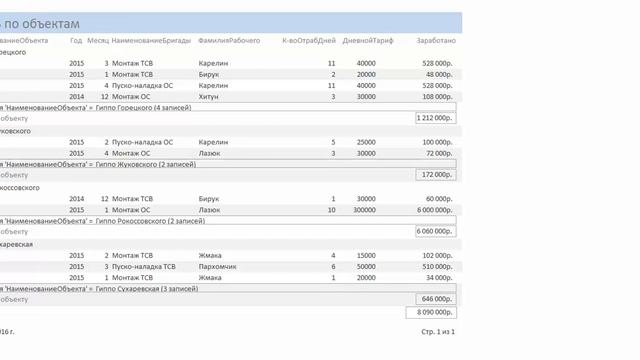This screenshot has width=640, height=360.
Task: Click 'Жмака' in the 34 000р. row
Action: (x=210, y=278)
